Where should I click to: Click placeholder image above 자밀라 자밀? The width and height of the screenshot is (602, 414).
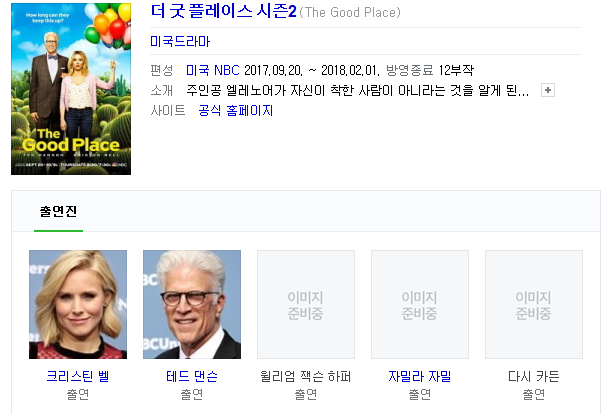point(420,305)
